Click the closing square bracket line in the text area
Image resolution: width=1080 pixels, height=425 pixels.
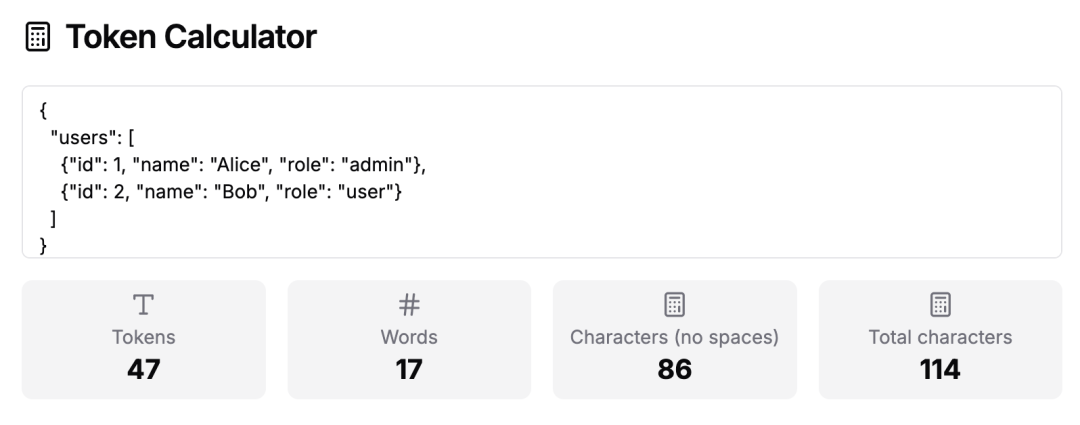point(52,218)
